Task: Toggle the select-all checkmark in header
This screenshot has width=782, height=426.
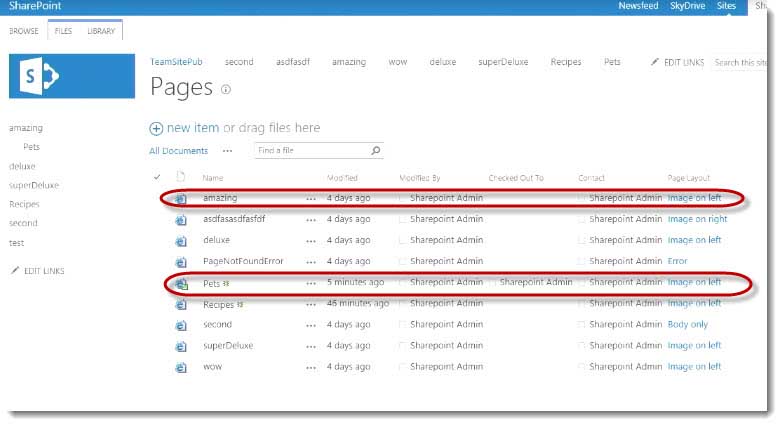Action: (157, 177)
